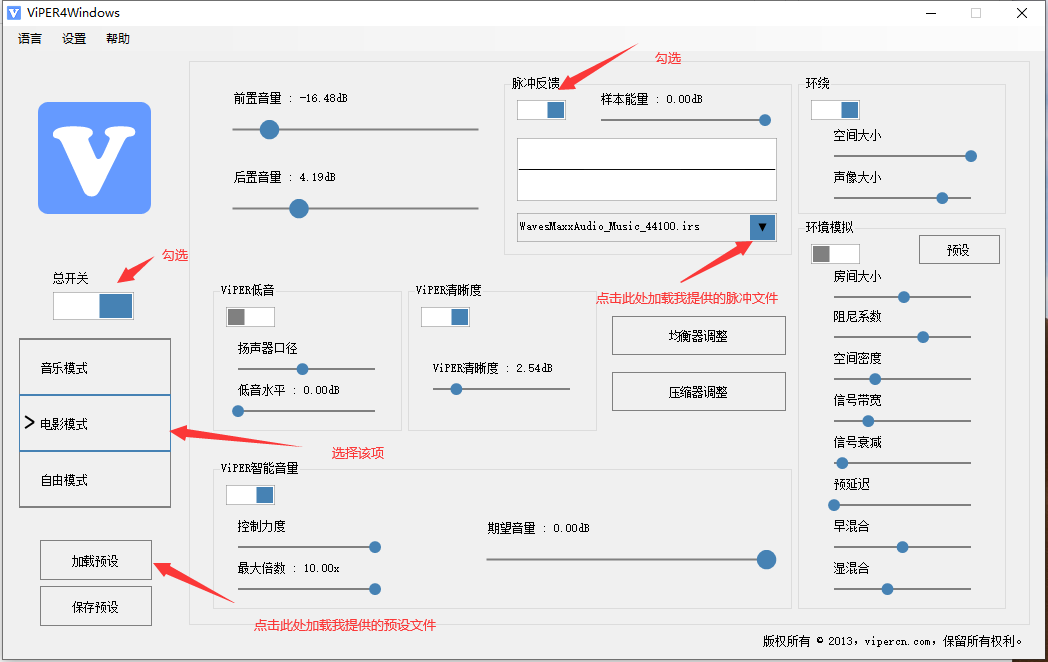1048x662 pixels.
Task: Click the 最大倍数 slider handle
Action: click(375, 589)
